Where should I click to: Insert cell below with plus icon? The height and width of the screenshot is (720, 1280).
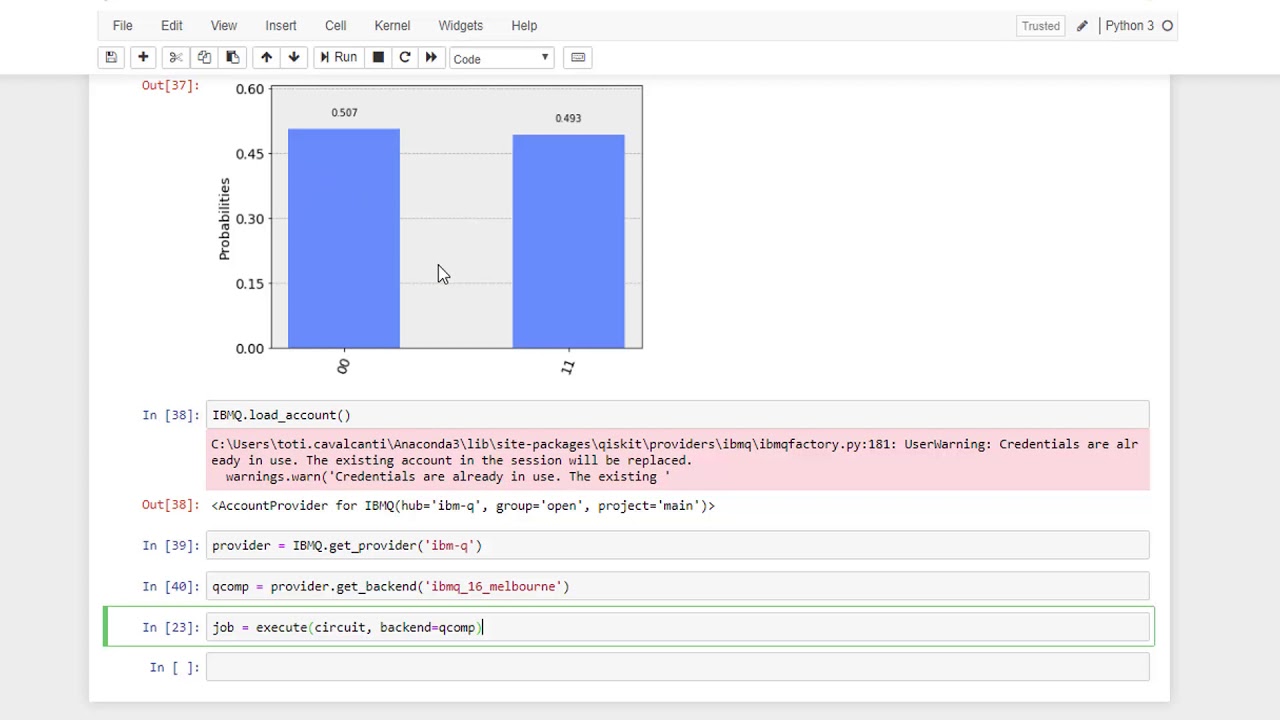(143, 58)
